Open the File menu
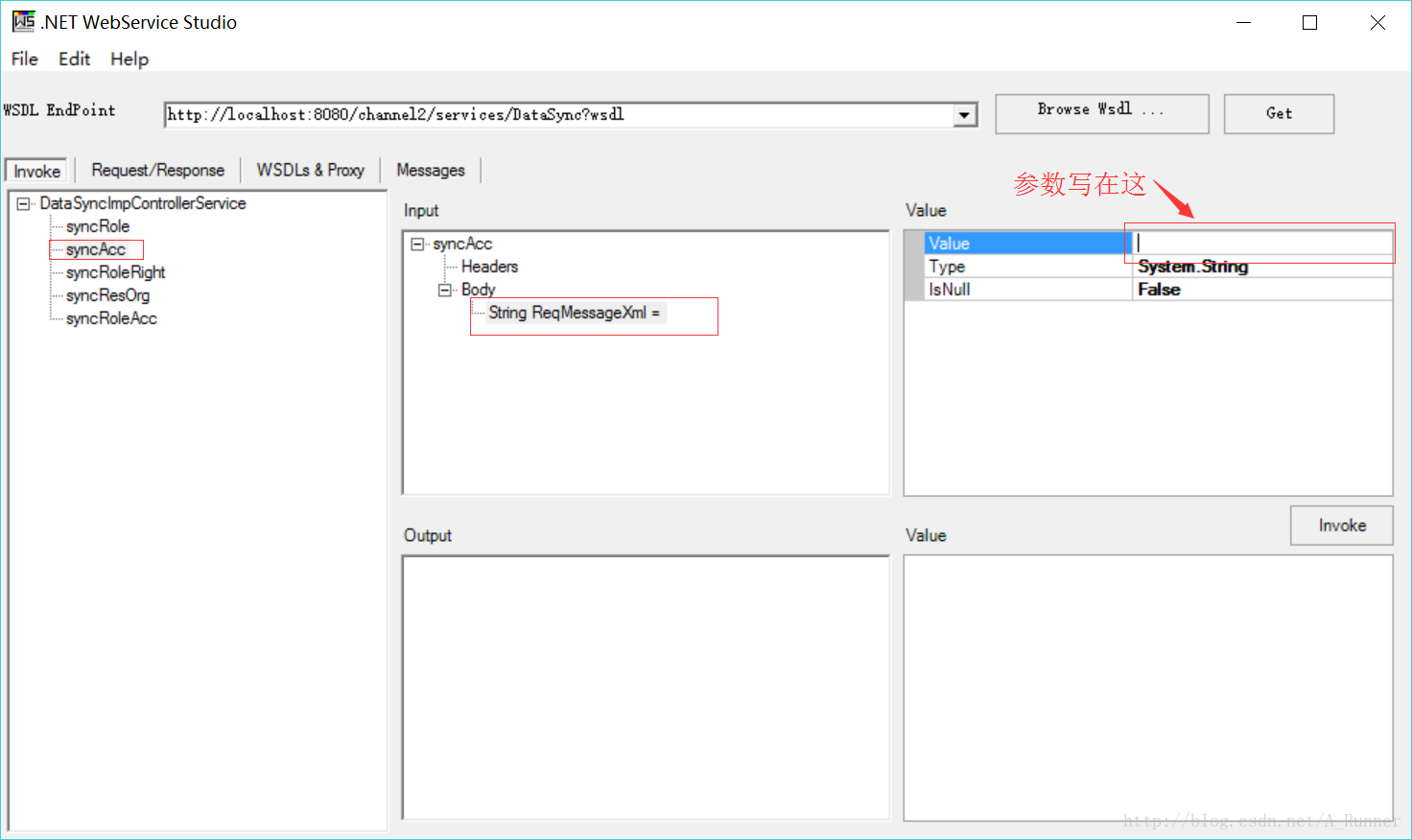The height and width of the screenshot is (840, 1412). point(25,59)
